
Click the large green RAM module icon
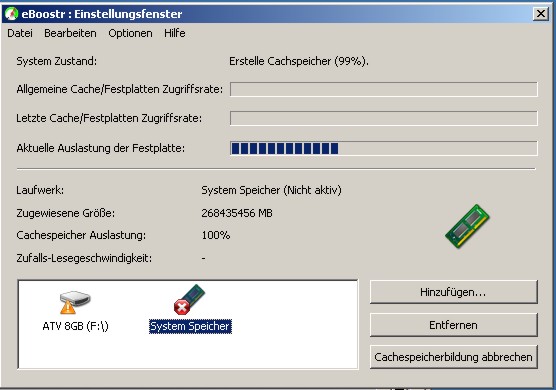(x=467, y=226)
